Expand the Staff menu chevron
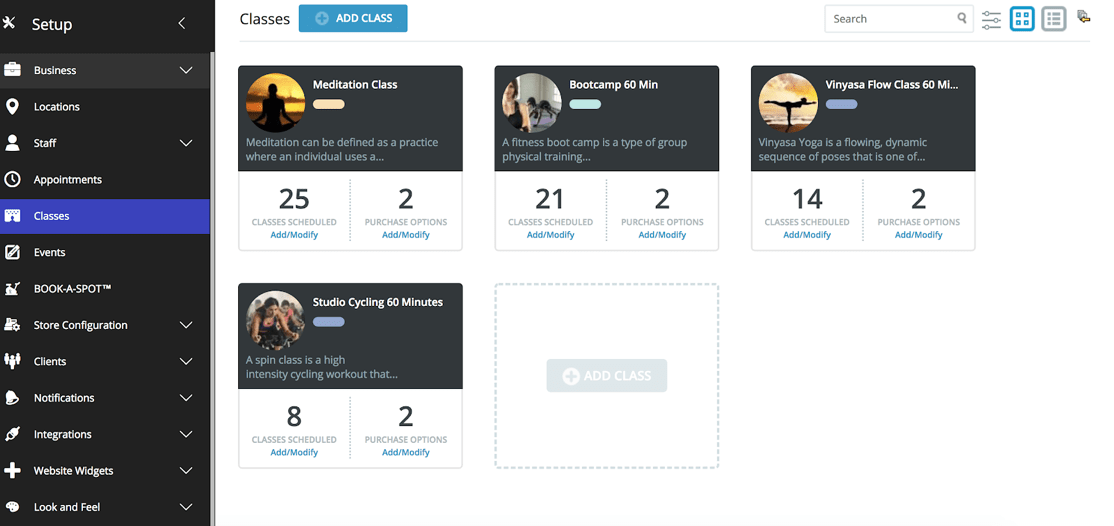This screenshot has height=526, width=1114. click(x=186, y=143)
